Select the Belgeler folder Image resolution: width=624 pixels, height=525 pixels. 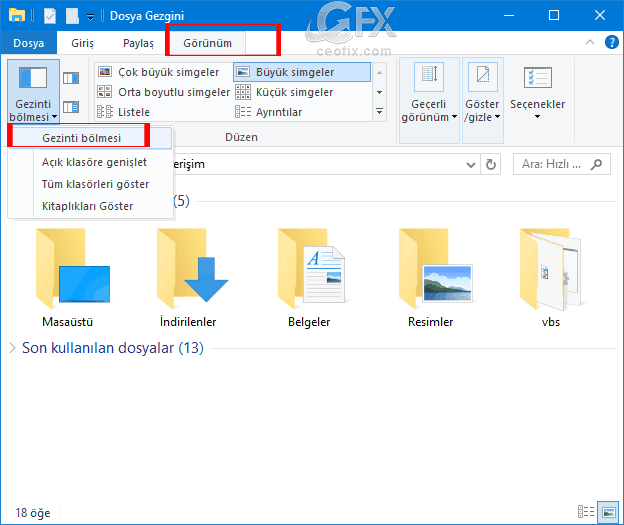click(310, 278)
